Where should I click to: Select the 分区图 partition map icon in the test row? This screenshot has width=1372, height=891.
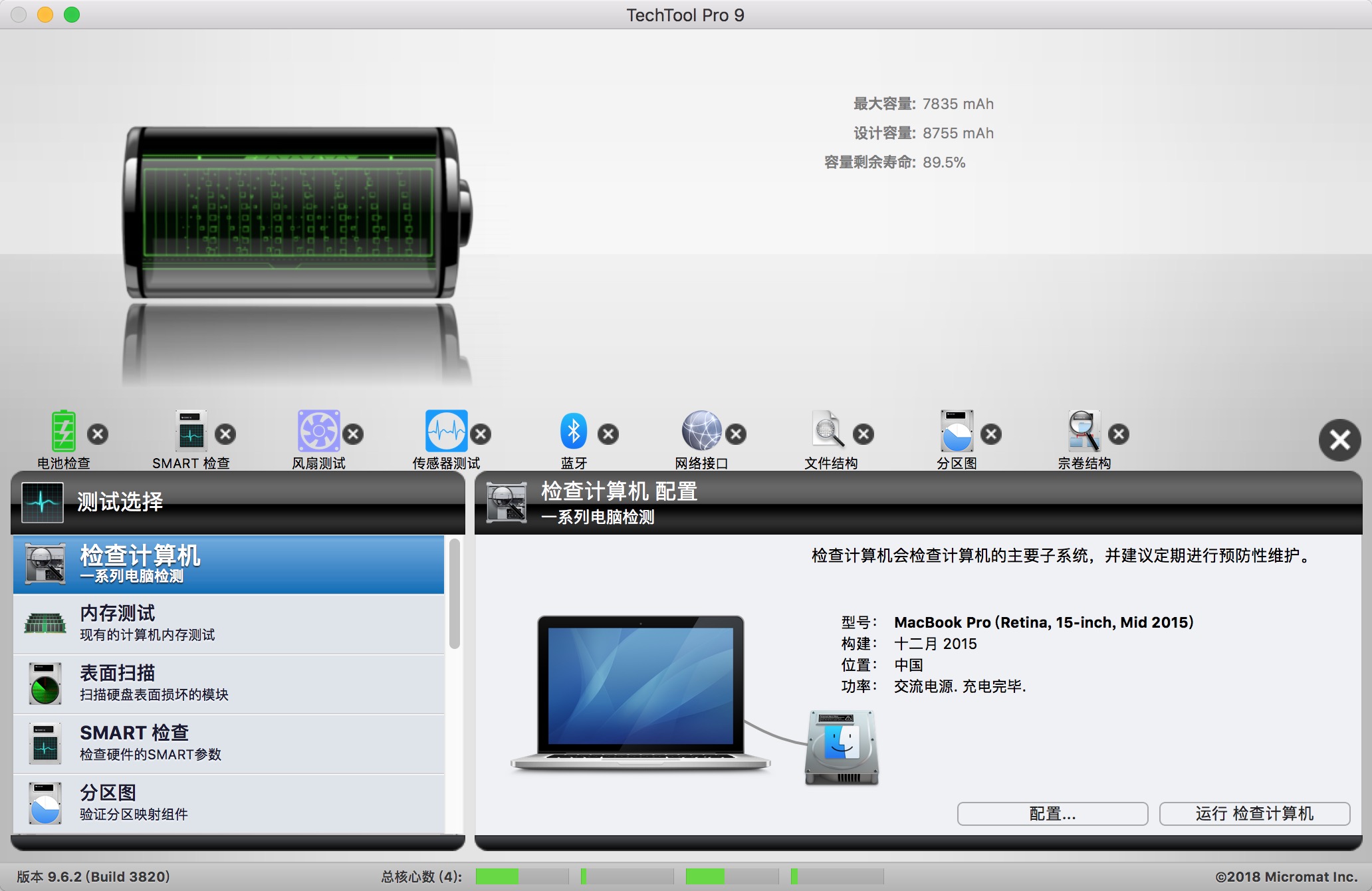point(957,432)
